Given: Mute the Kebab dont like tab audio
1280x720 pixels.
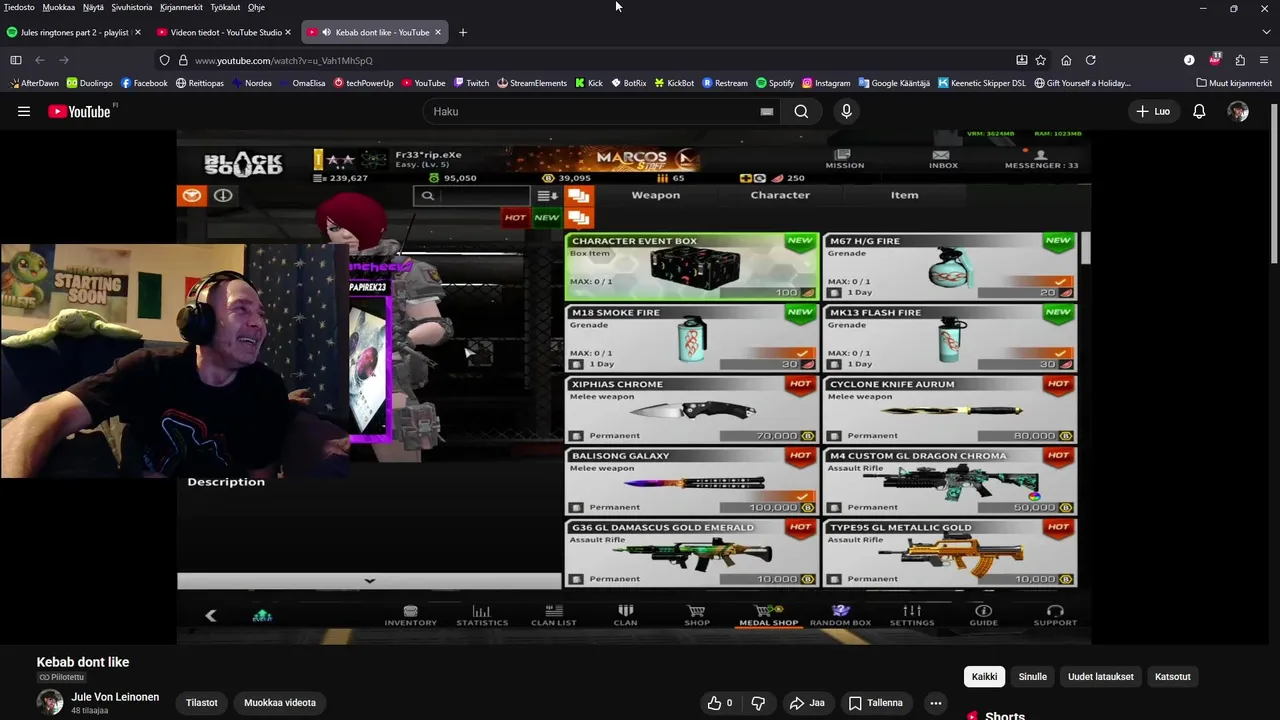Looking at the screenshot, I should click(326, 32).
